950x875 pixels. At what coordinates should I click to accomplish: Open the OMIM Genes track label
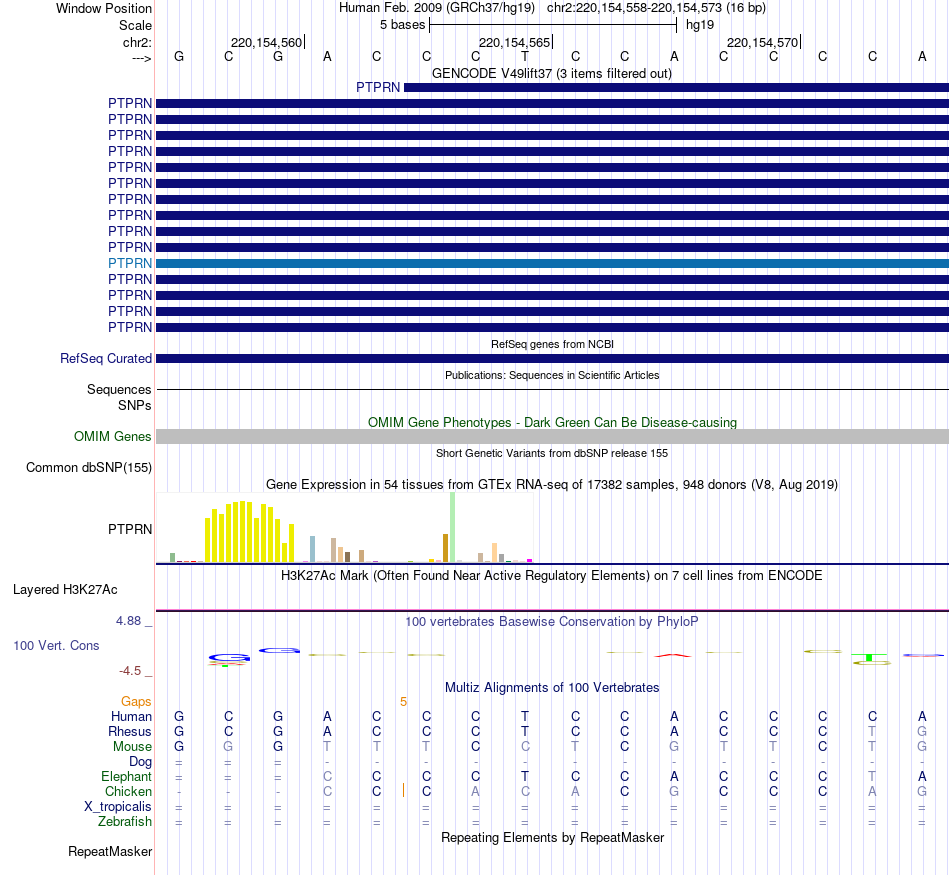[112, 436]
